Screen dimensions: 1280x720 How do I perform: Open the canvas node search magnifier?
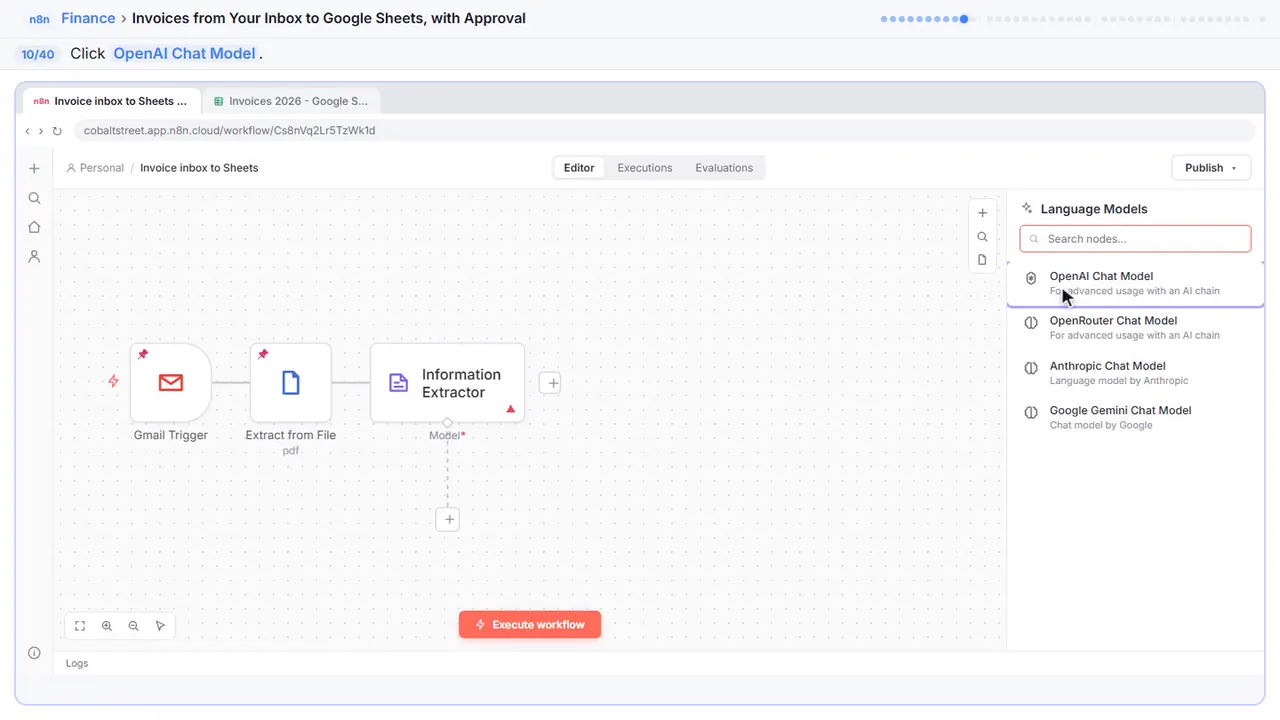click(982, 237)
